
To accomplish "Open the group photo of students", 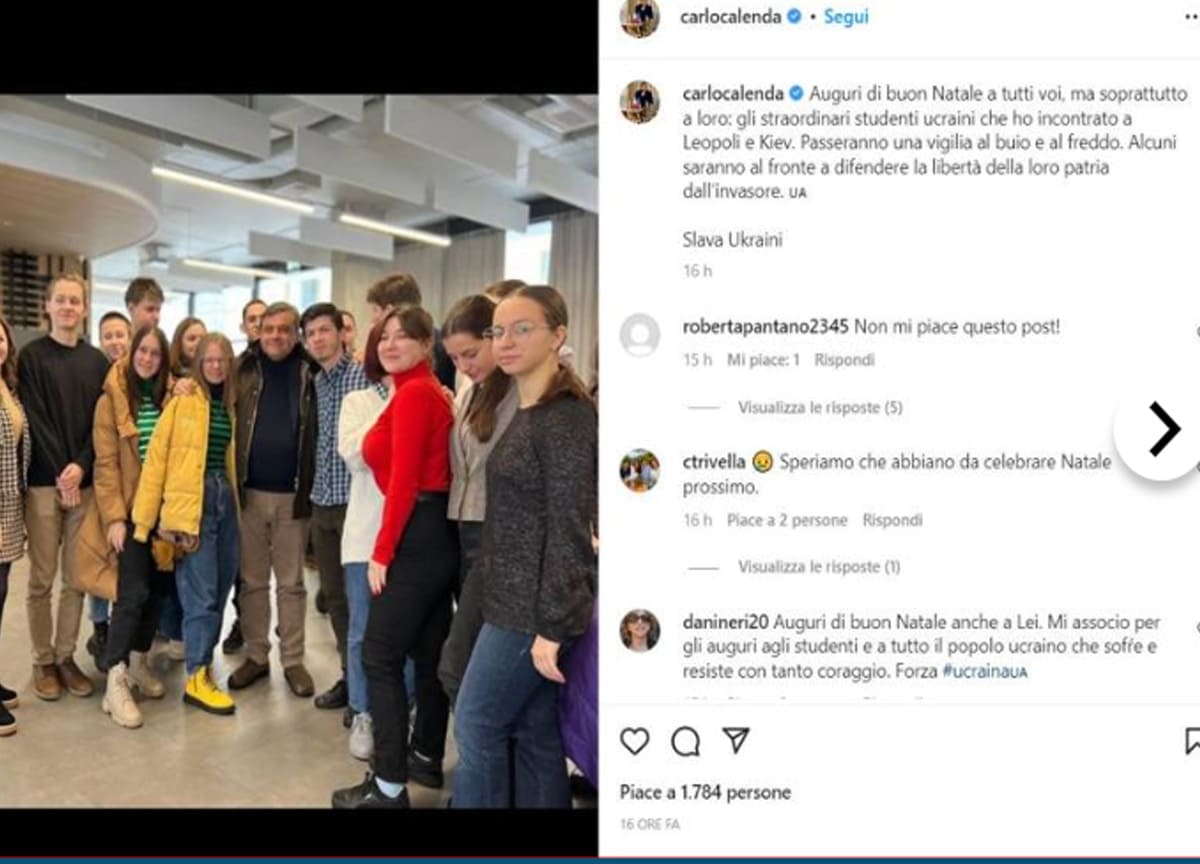I will click(x=299, y=451).
